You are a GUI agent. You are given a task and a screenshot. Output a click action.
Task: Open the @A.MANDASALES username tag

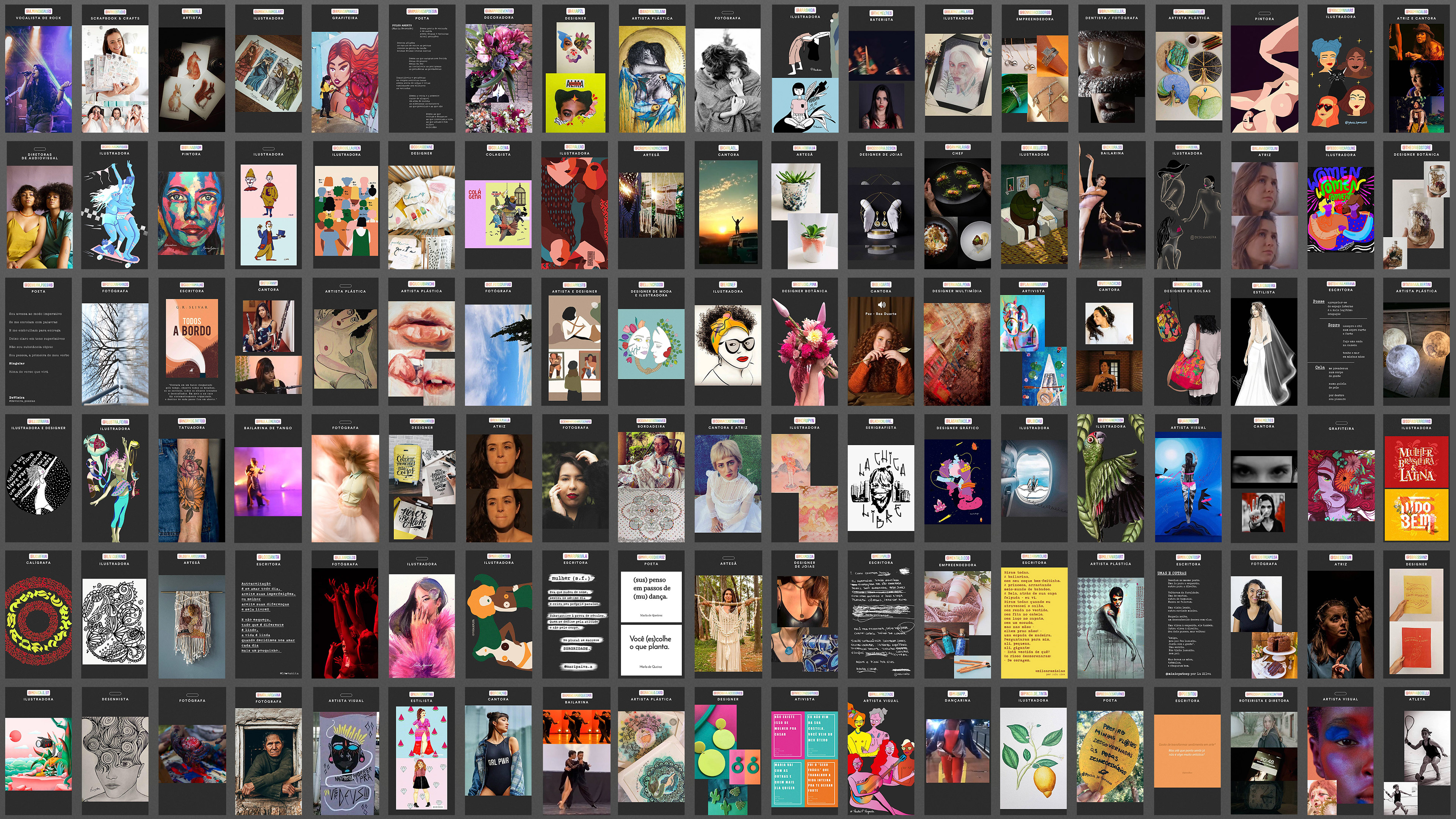38,11
